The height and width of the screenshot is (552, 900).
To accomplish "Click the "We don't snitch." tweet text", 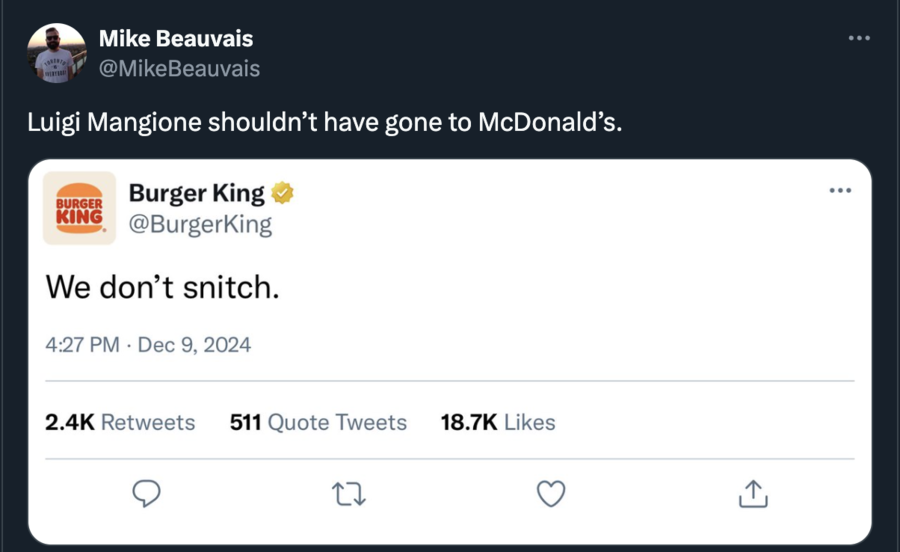I will tap(162, 288).
